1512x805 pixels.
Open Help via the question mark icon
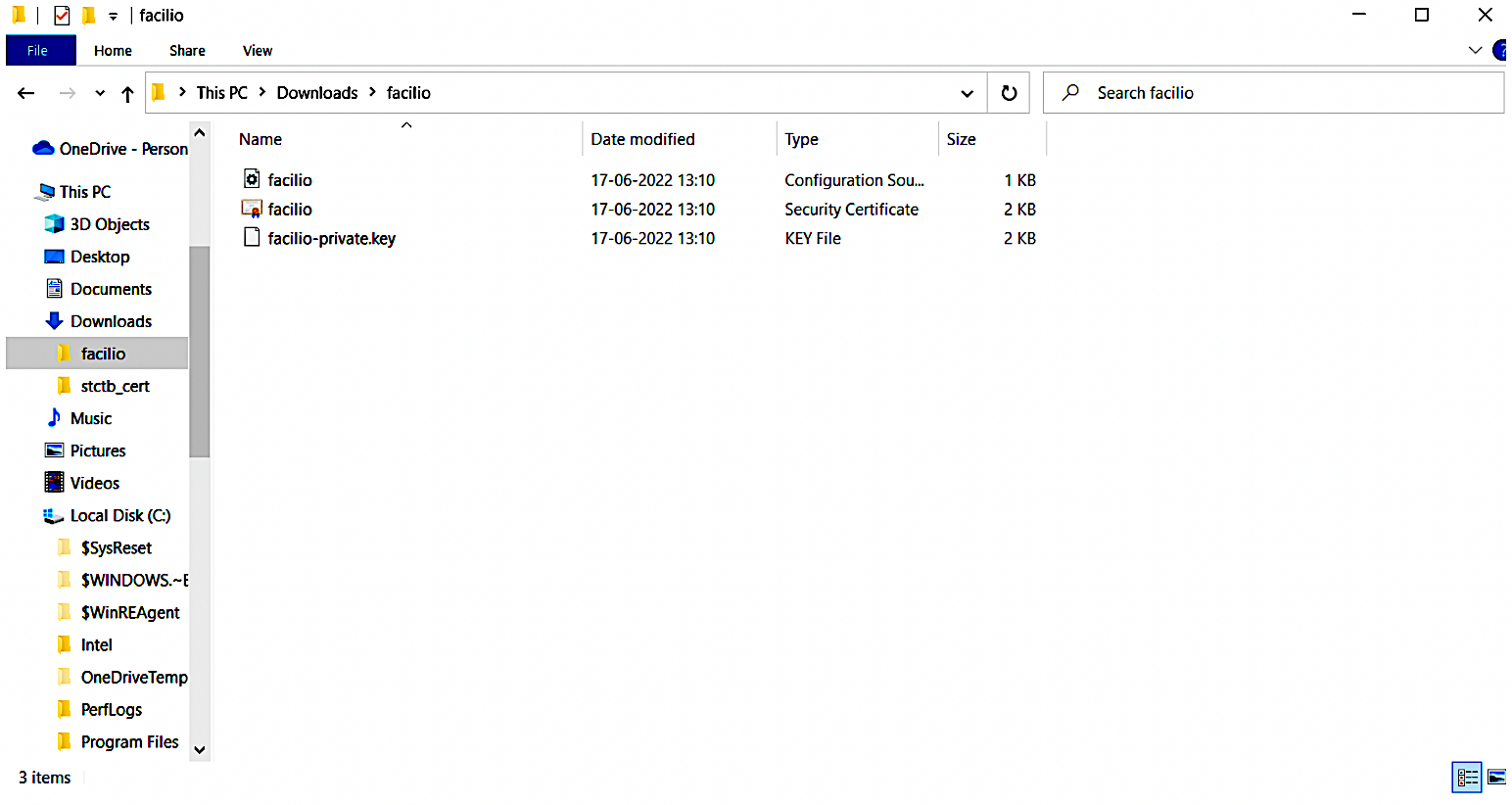point(1501,50)
